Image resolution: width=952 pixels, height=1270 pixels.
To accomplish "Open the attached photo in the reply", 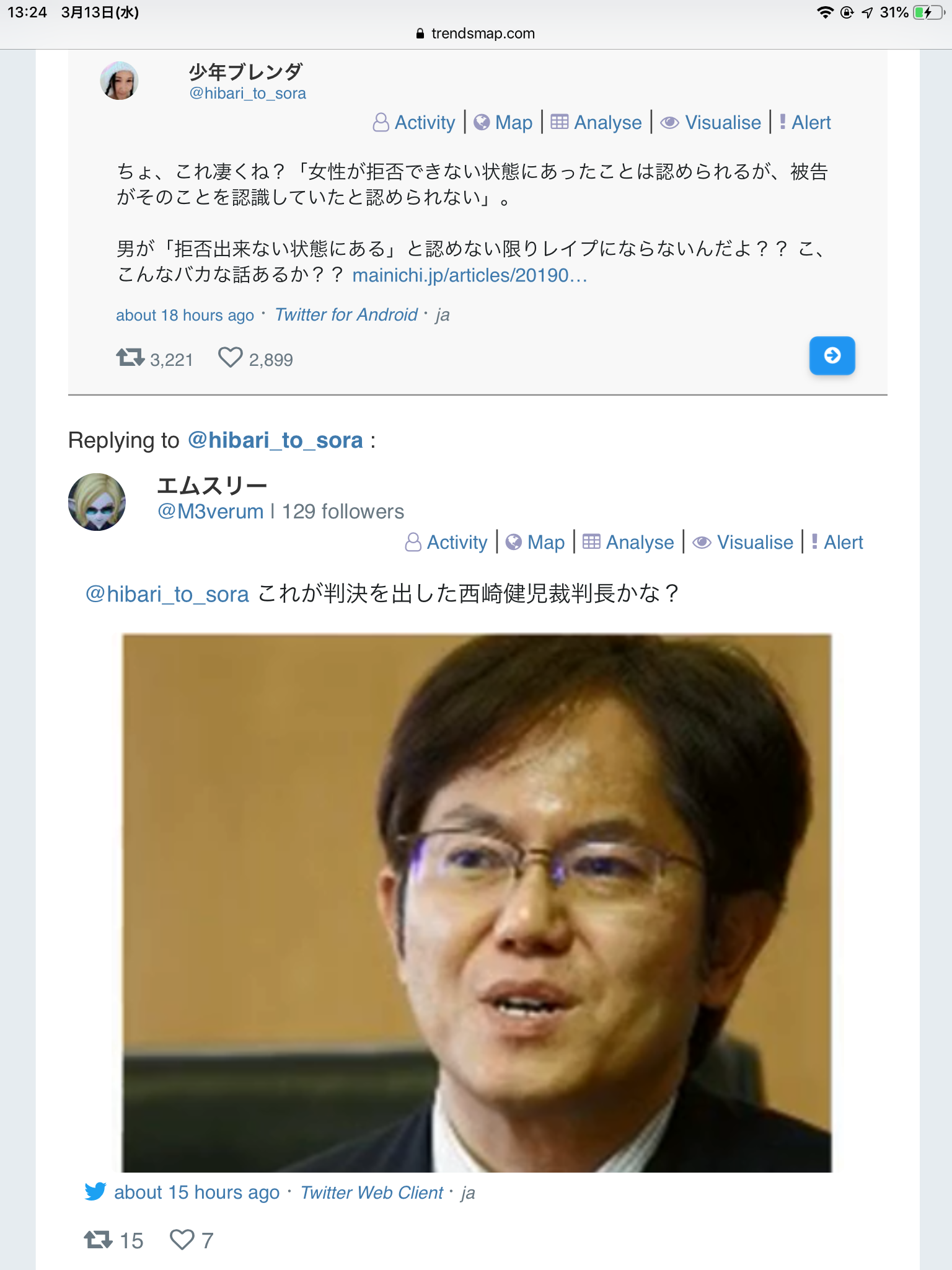I will click(477, 902).
